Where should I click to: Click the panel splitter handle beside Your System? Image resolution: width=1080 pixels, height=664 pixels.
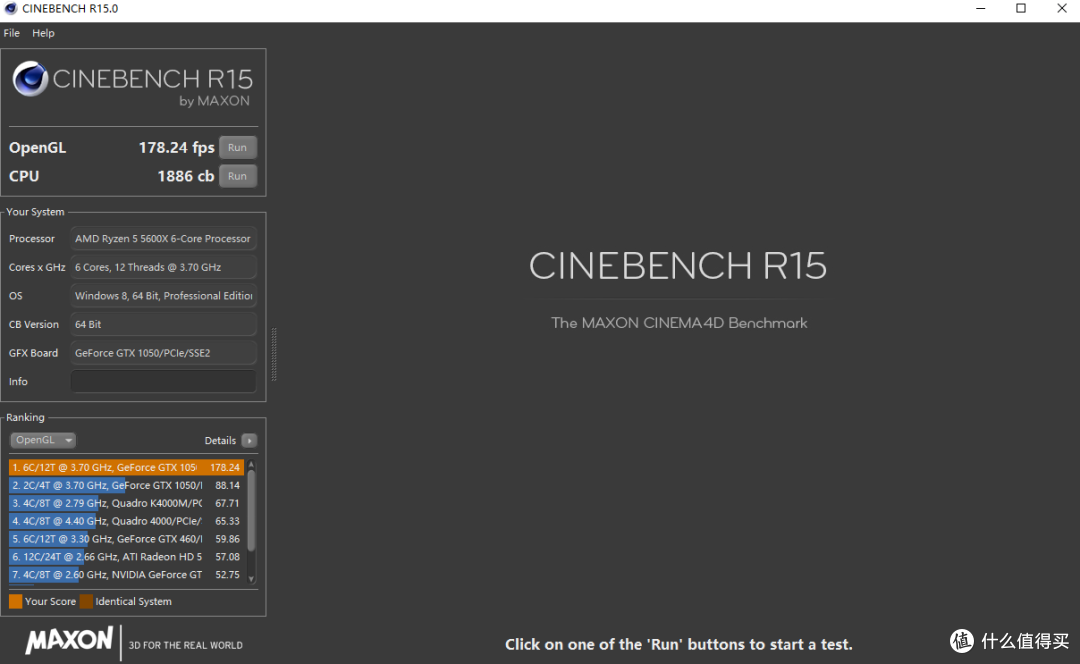point(274,354)
